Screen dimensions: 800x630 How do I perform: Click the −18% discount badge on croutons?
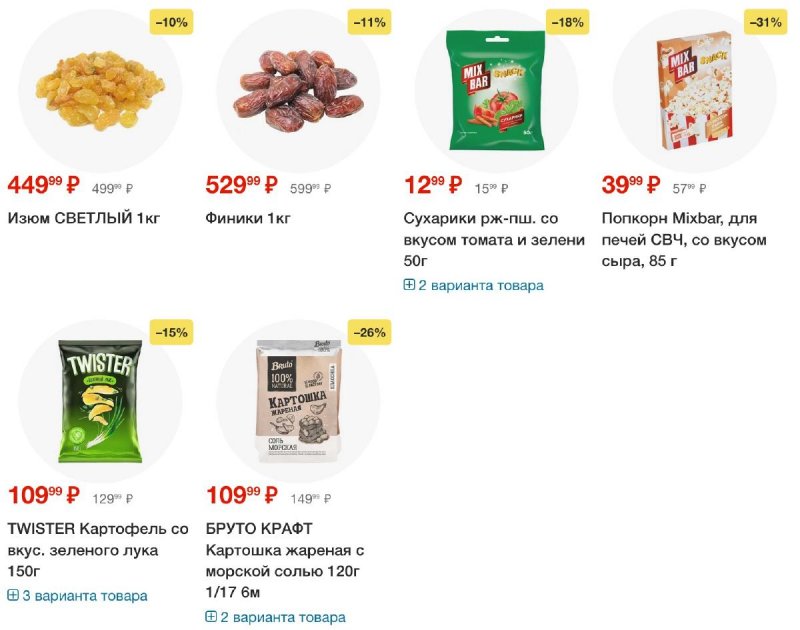[x=567, y=22]
